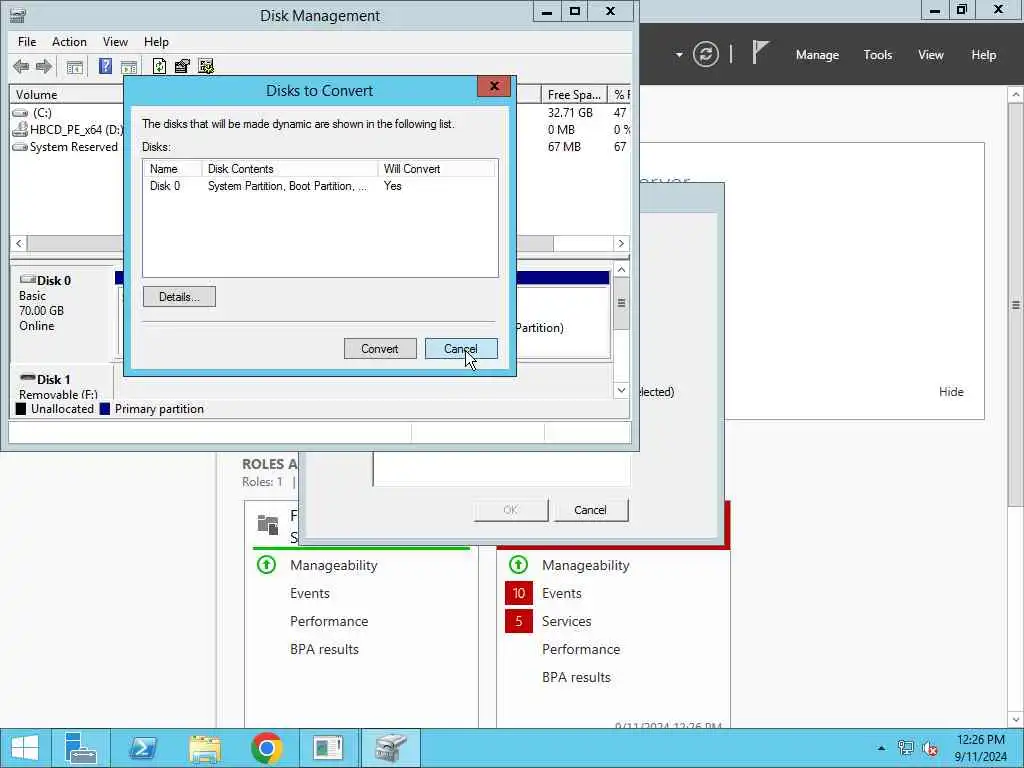Click the volume list right scroll arrow
The height and width of the screenshot is (768, 1024).
(621, 244)
